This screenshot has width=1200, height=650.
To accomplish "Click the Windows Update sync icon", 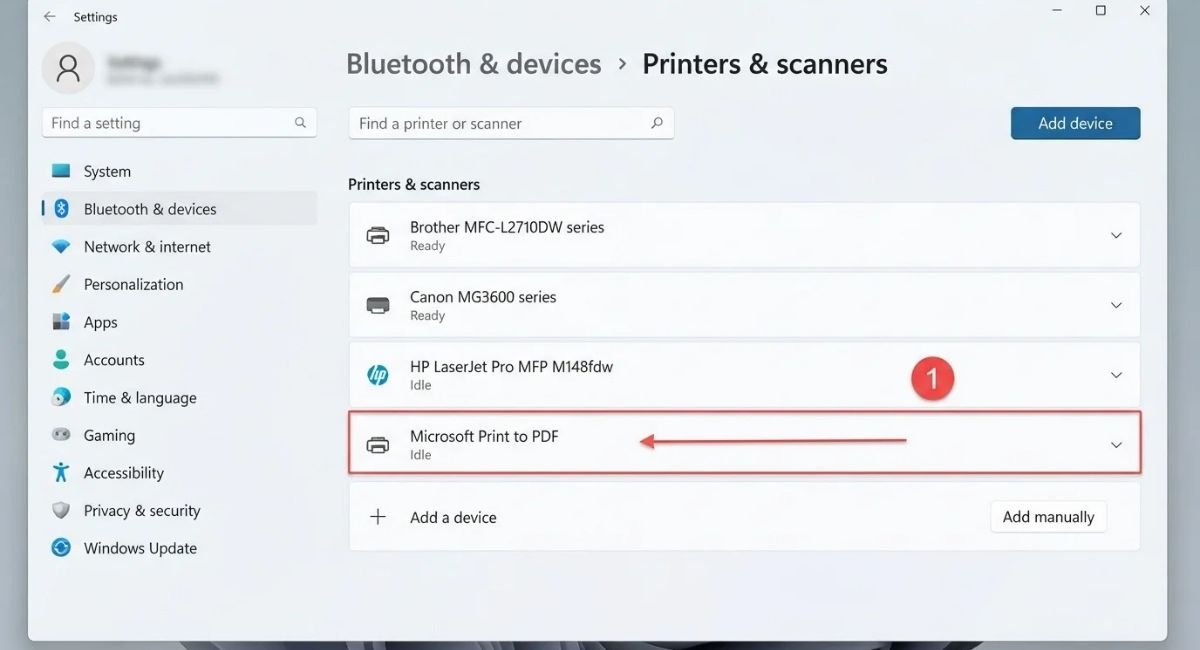I will pos(61,548).
